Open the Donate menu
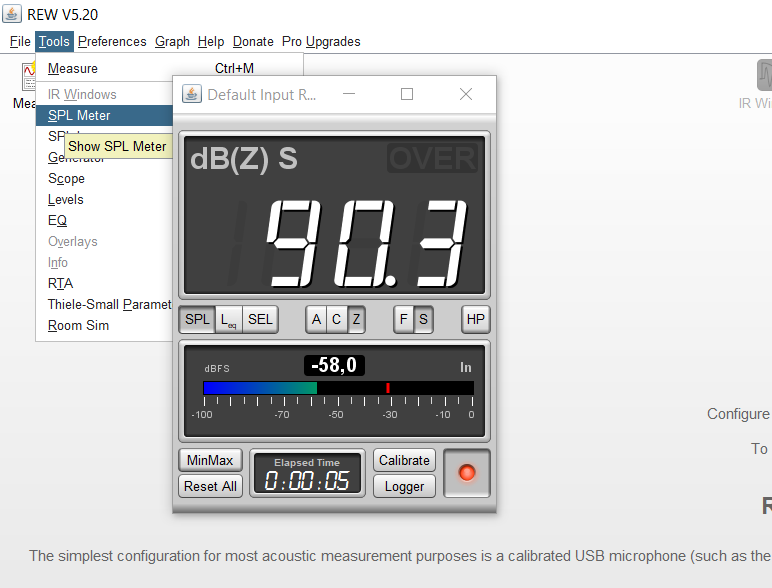This screenshot has width=772, height=588. pyautogui.click(x=253, y=41)
